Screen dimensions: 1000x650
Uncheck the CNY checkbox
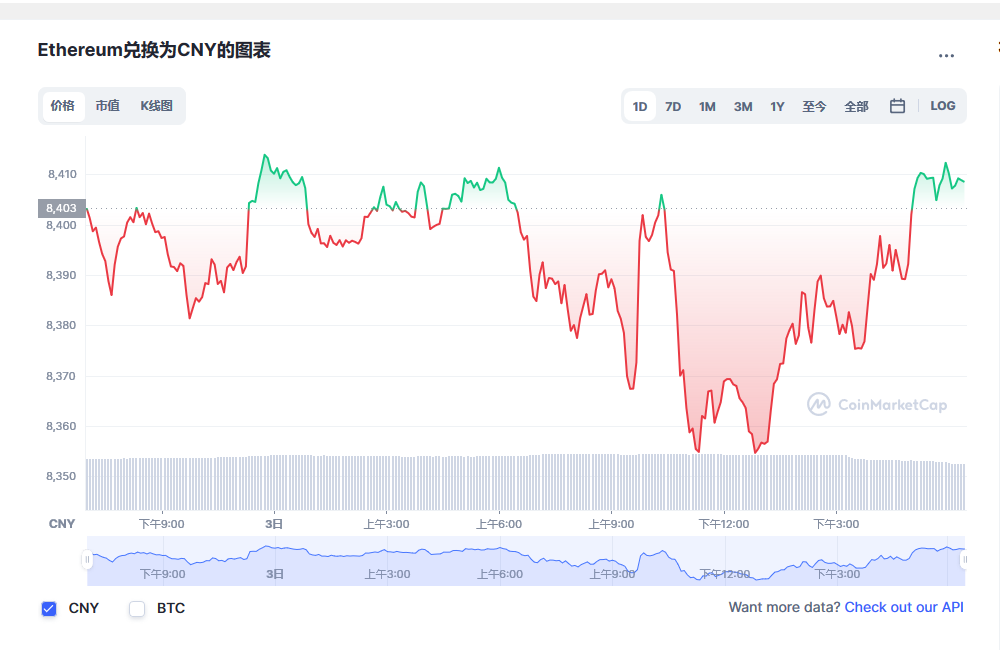[x=49, y=609]
